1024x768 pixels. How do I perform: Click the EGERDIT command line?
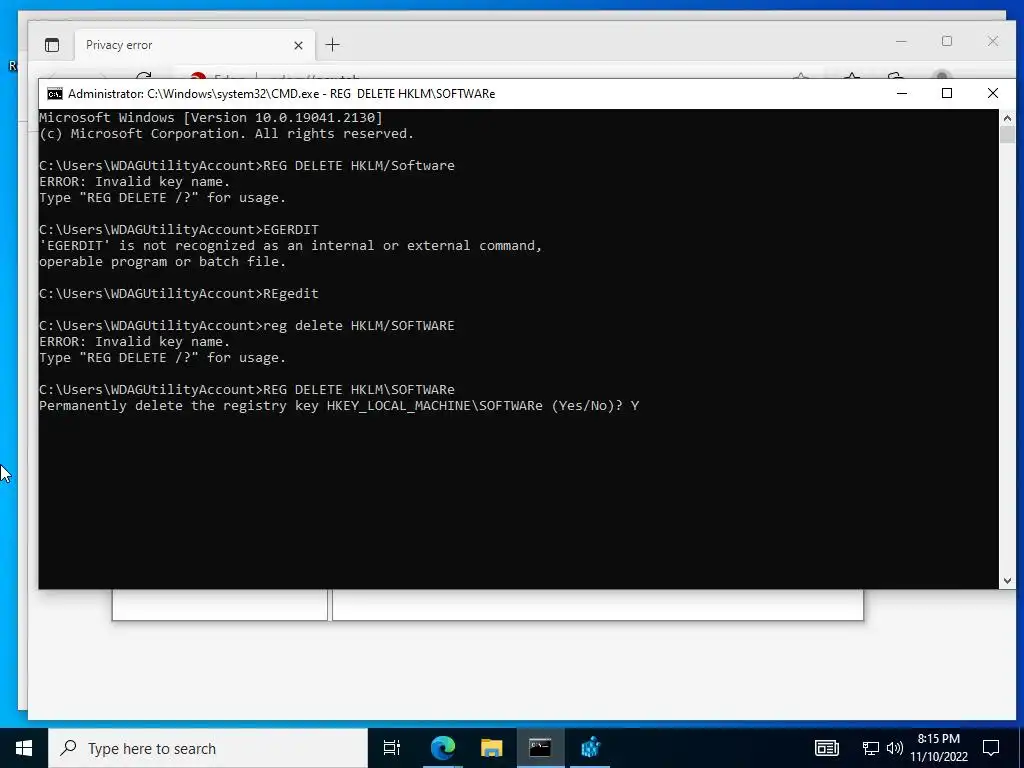[x=179, y=230]
